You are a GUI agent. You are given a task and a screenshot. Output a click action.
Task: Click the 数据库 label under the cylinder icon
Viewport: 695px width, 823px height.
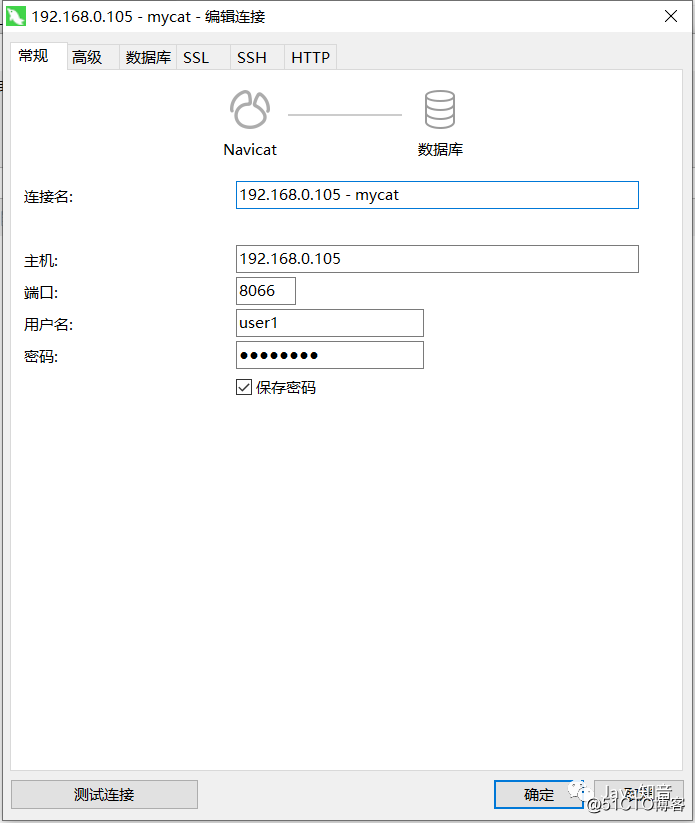pos(440,150)
